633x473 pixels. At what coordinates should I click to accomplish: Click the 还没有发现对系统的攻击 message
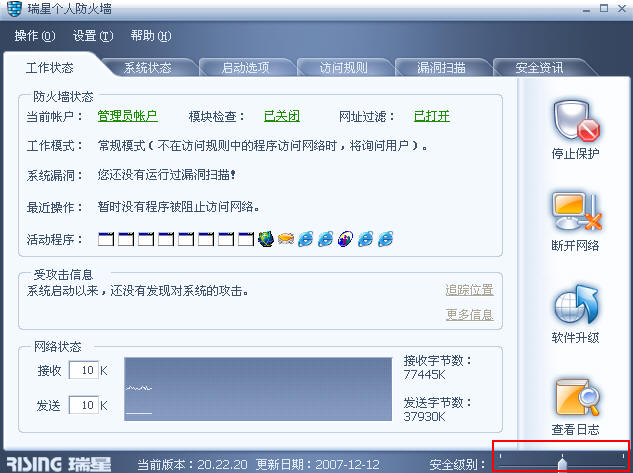pyautogui.click(x=137, y=291)
